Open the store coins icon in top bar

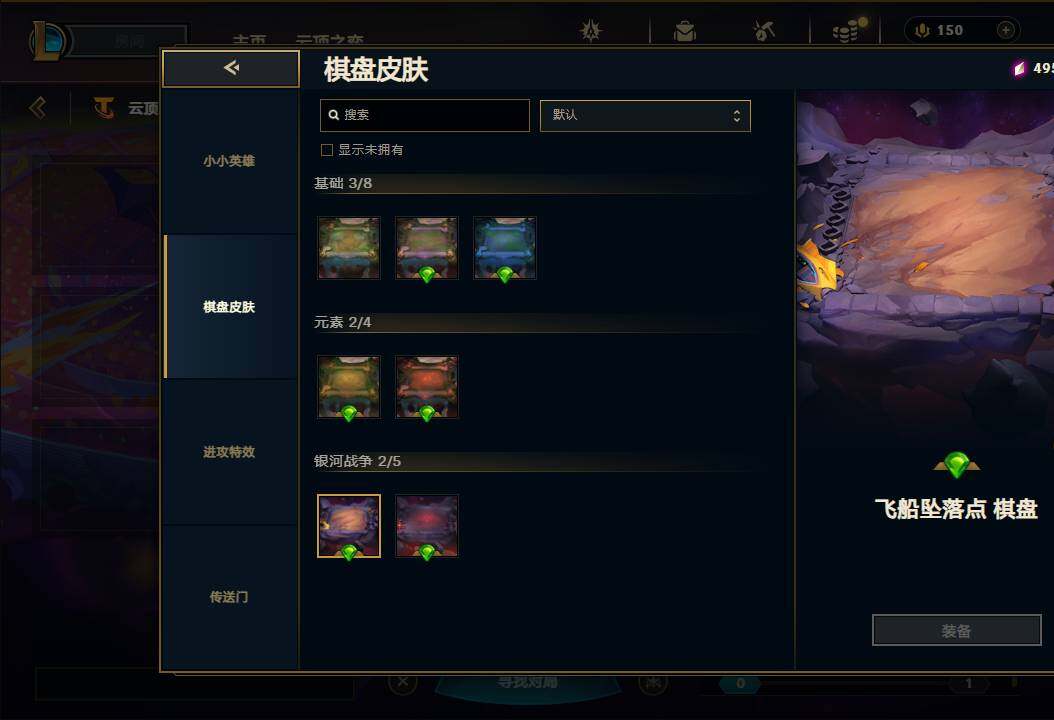848,30
